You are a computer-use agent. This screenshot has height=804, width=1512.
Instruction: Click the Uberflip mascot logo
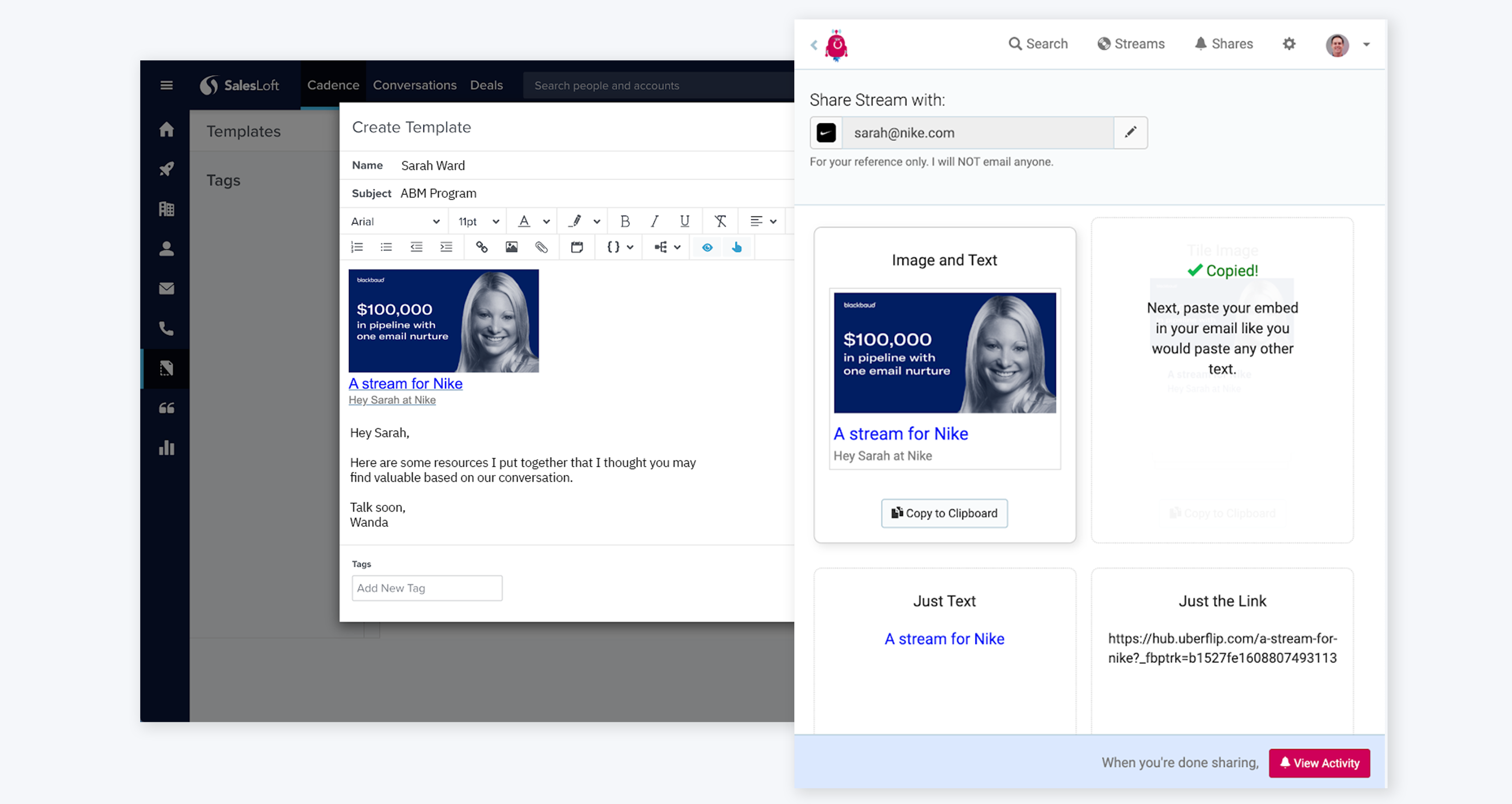(x=836, y=45)
